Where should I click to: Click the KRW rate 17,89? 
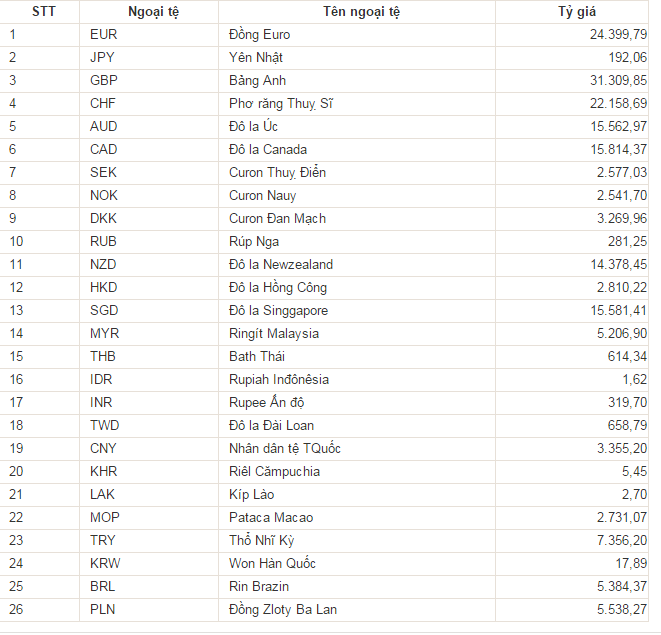631,563
